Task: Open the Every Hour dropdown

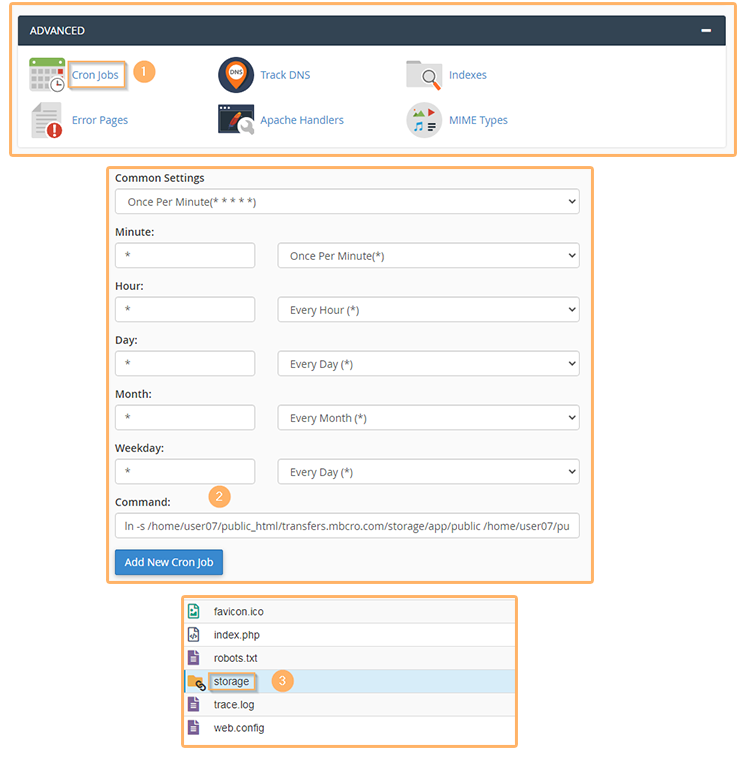Action: click(428, 310)
